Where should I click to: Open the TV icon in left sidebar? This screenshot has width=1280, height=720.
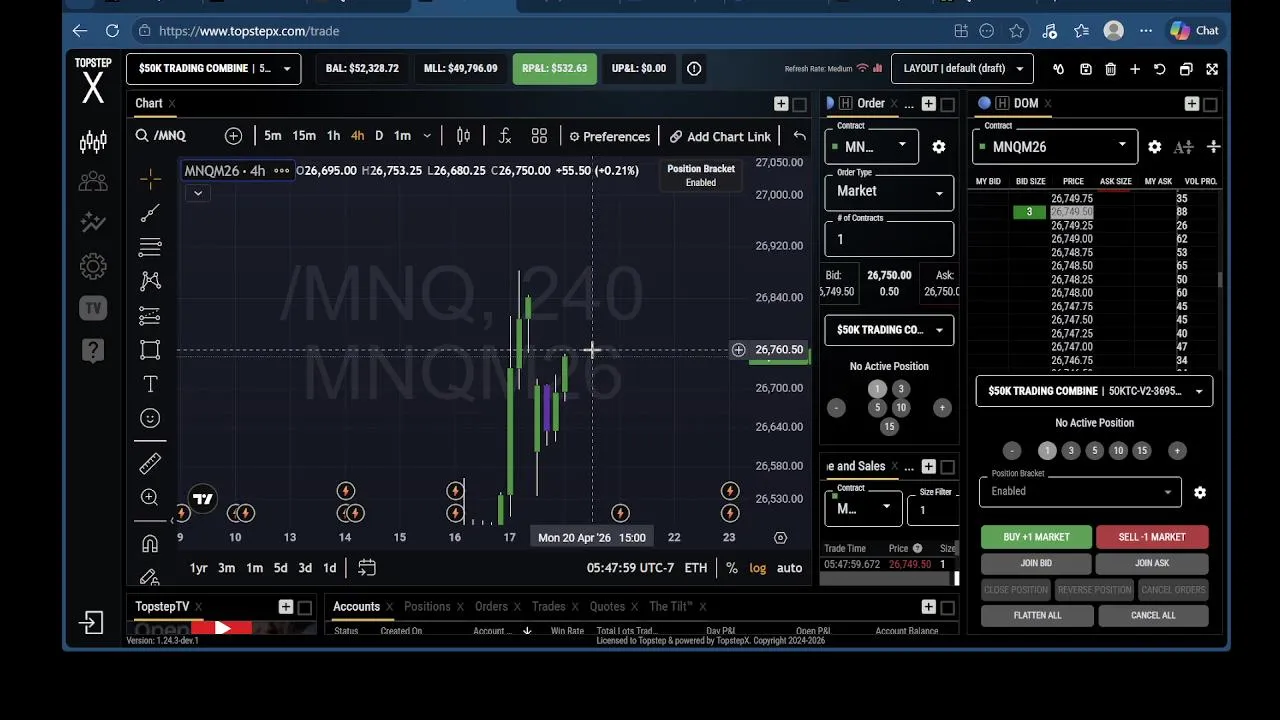pos(93,308)
